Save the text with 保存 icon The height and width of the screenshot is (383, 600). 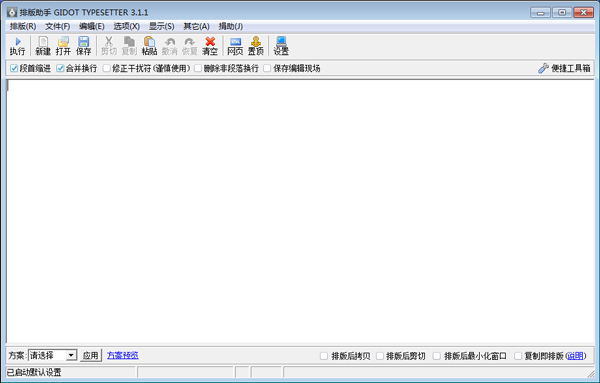click(83, 46)
